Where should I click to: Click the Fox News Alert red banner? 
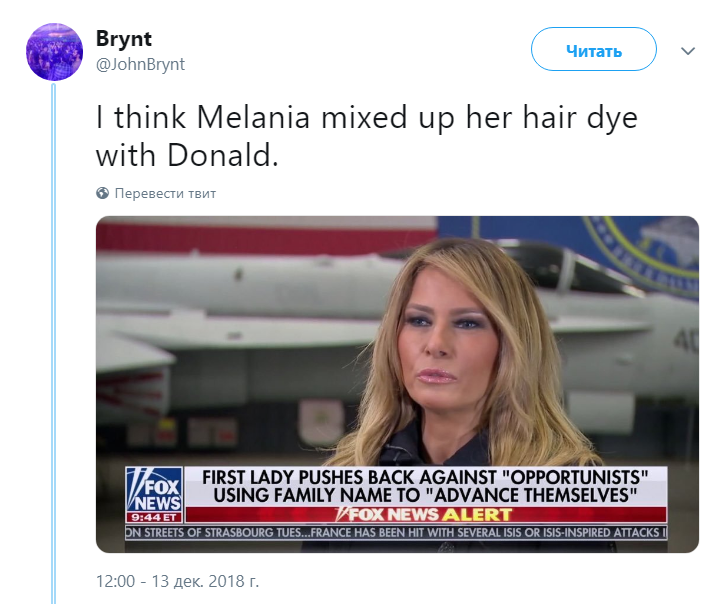click(426, 514)
